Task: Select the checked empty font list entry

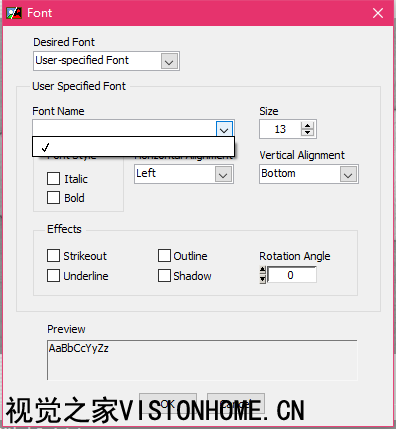Action: [133, 147]
